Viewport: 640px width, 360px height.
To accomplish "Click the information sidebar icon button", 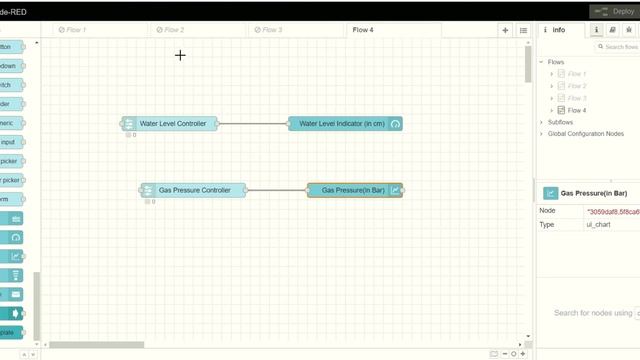I will coord(596,30).
